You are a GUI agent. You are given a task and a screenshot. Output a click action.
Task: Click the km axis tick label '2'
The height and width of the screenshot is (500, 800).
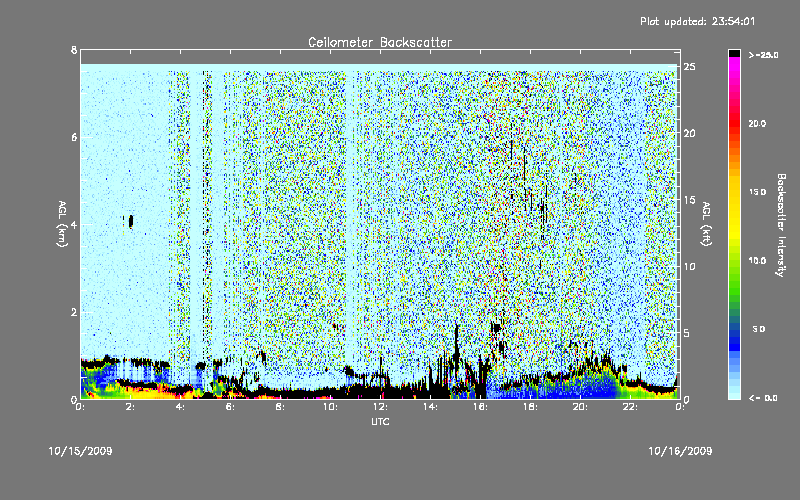pos(74,312)
